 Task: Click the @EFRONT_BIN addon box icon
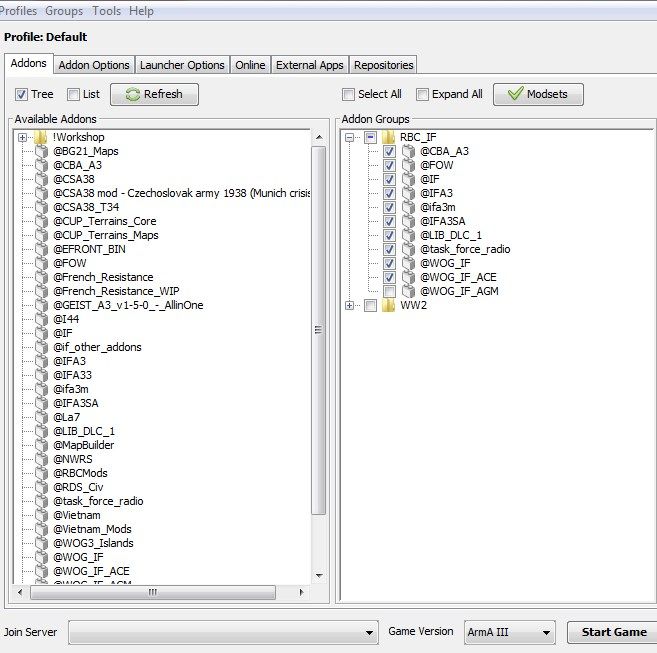point(41,249)
